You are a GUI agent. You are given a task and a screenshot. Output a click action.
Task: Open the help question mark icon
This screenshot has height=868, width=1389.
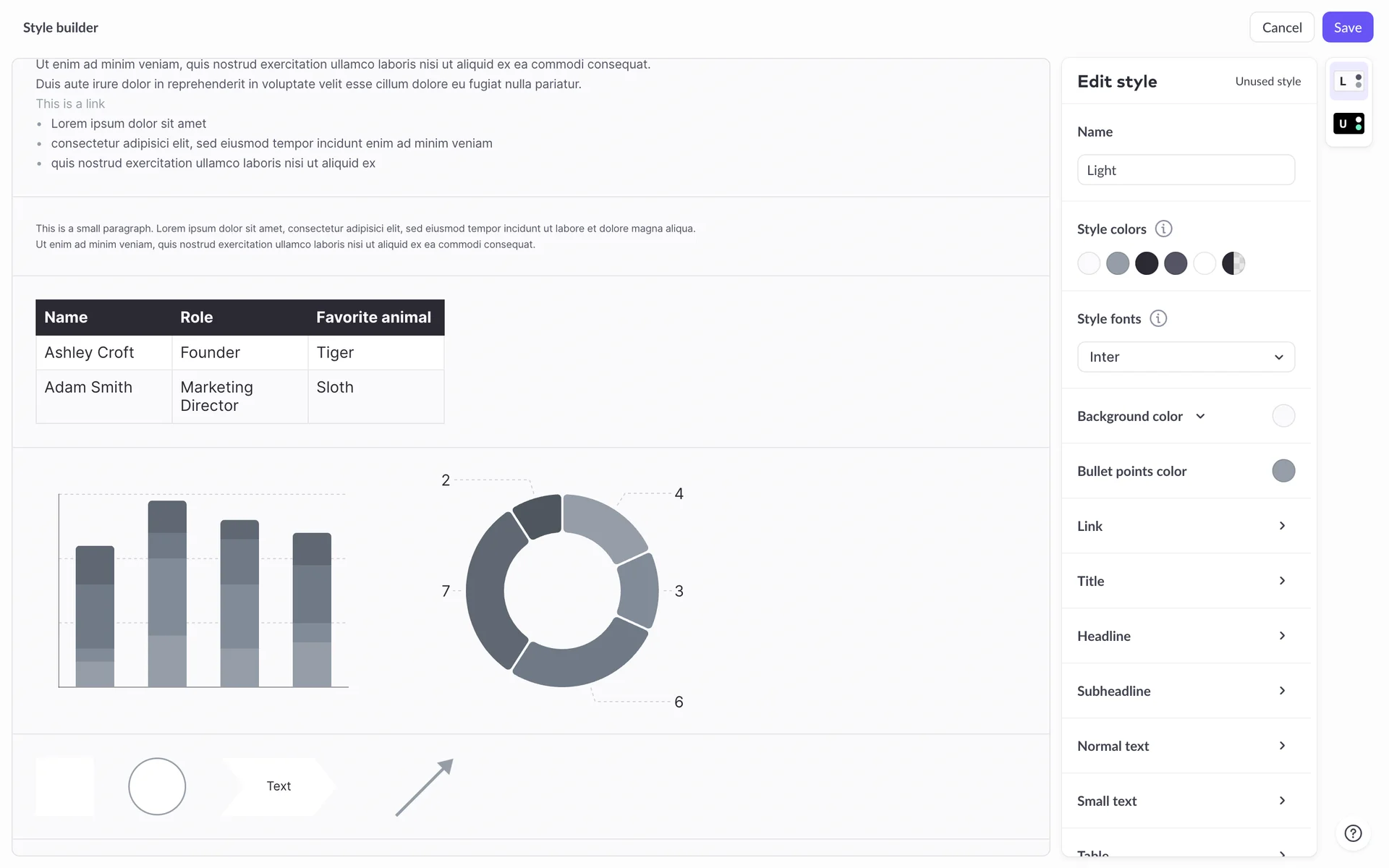point(1353,833)
